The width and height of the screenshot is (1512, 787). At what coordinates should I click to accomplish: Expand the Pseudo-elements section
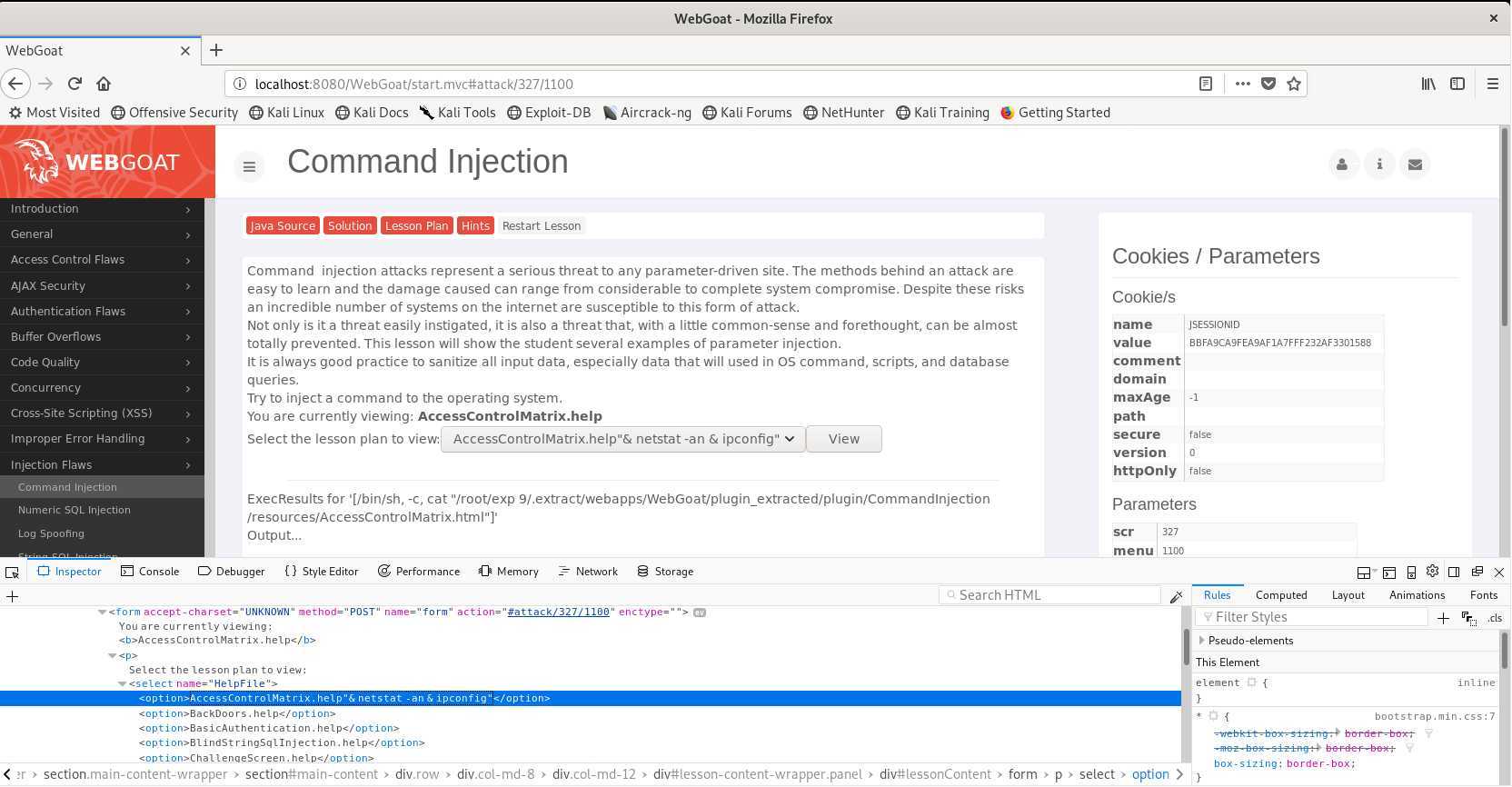pos(1201,641)
